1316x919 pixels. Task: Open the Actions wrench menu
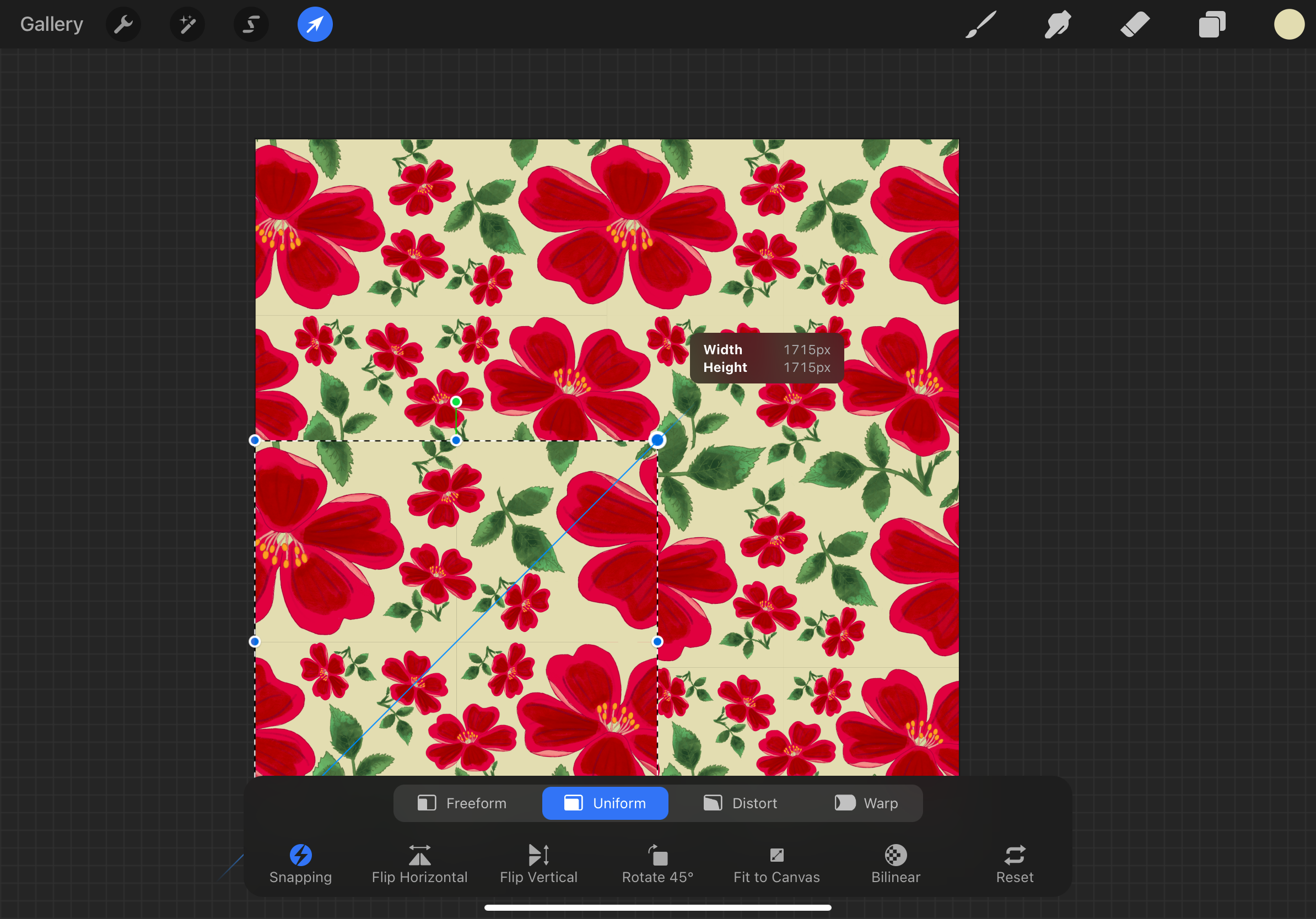coord(123,25)
